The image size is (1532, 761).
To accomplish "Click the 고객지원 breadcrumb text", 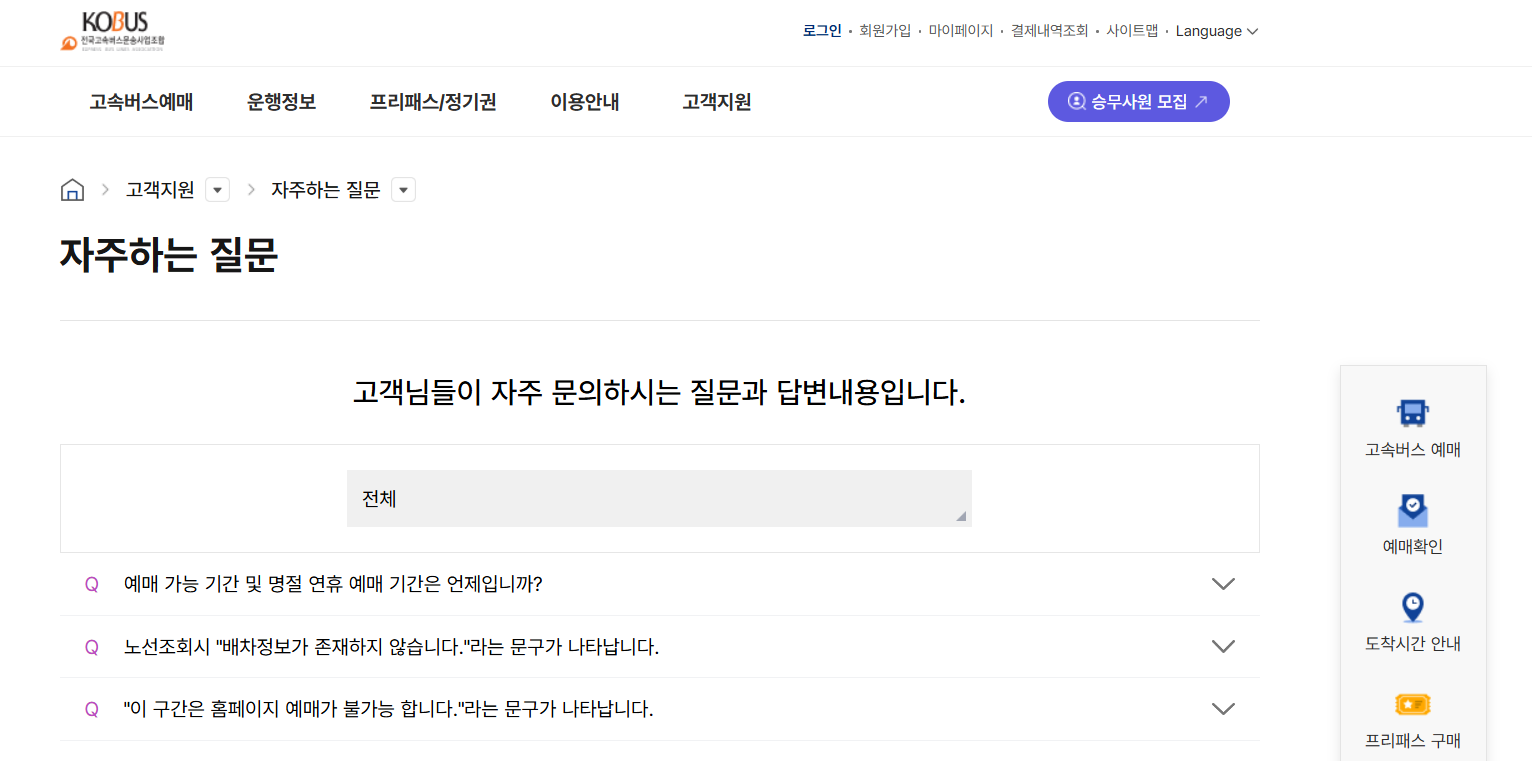I will (160, 190).
